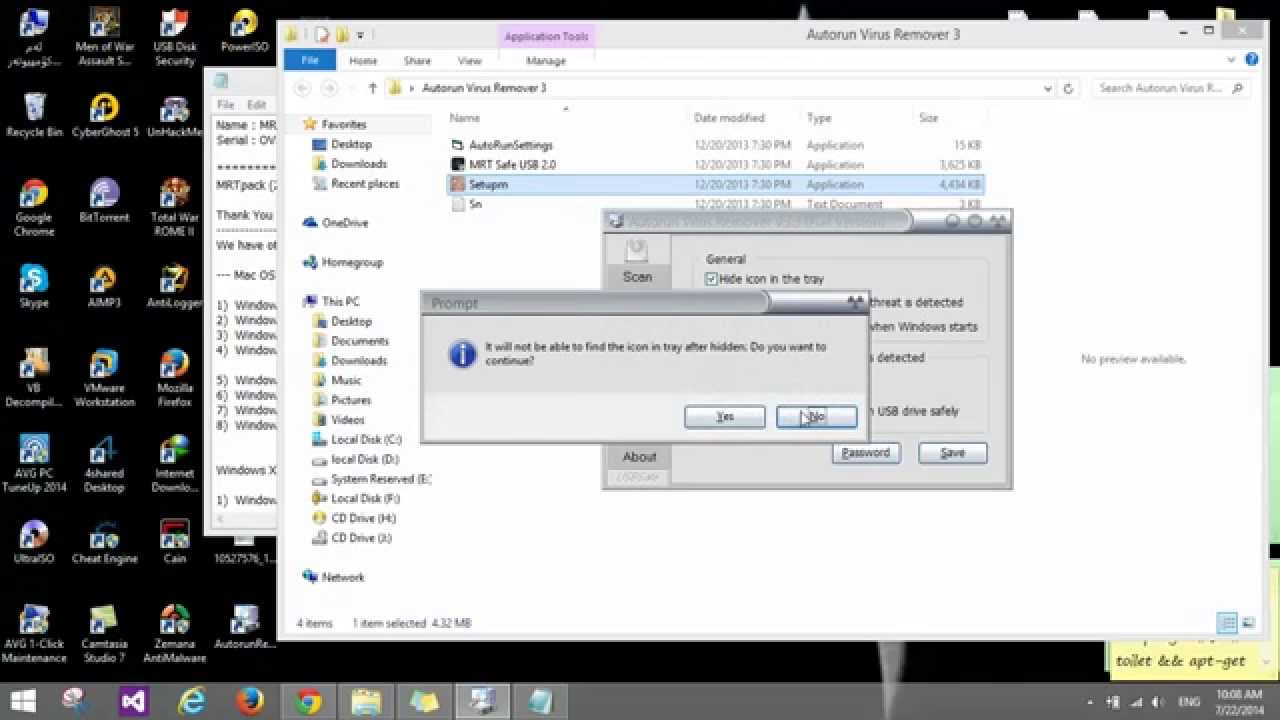Open File Explorer taskbar icon

tap(366, 701)
